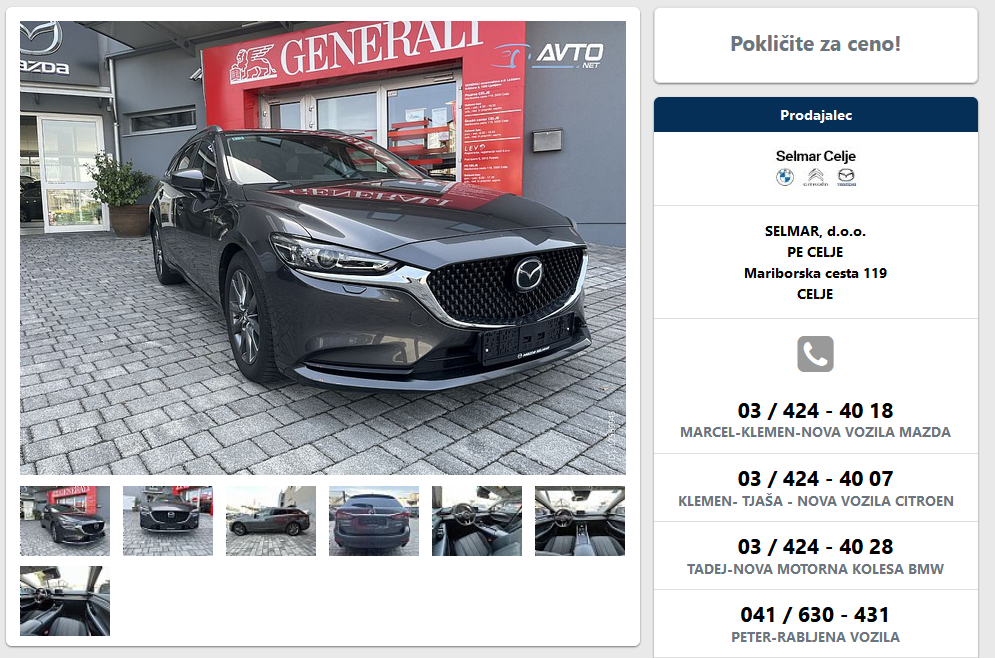Select the seats thumbnail in second row
The height and width of the screenshot is (658, 995).
coord(65,601)
